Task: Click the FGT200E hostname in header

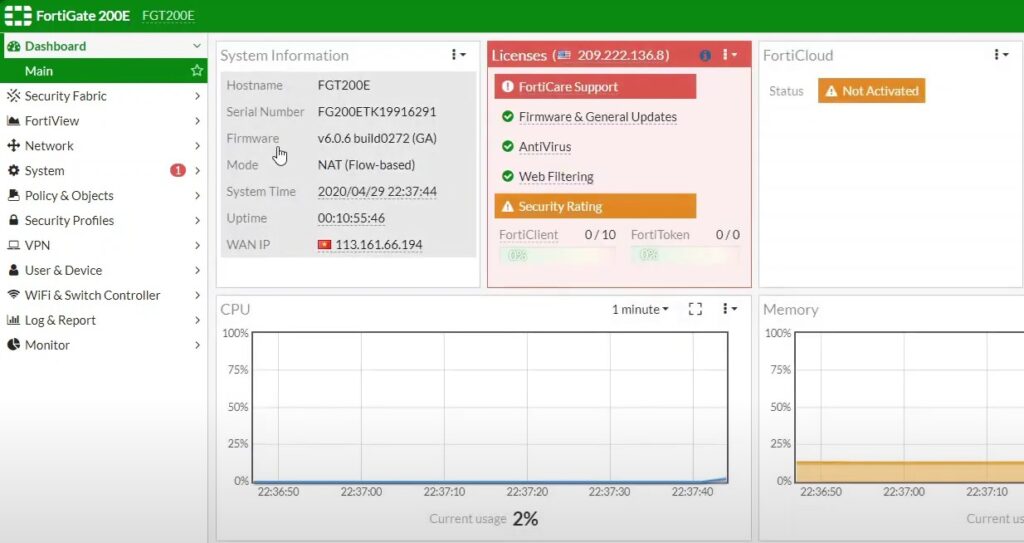Action: point(168,16)
